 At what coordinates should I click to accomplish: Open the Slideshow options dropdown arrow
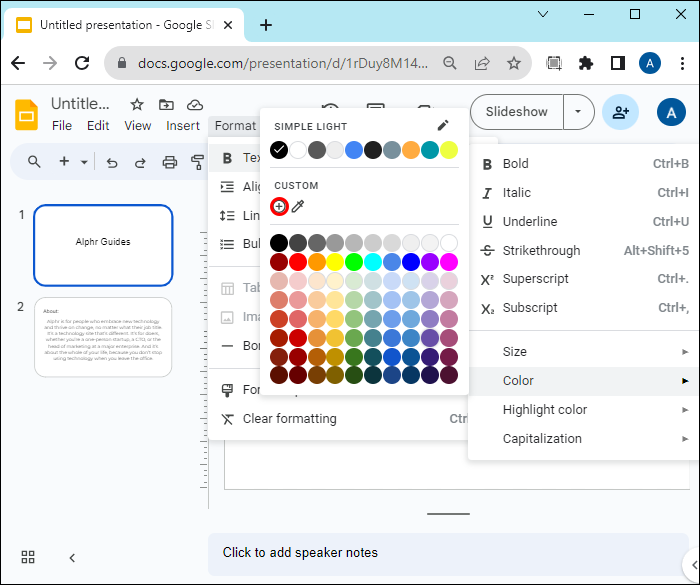(x=578, y=112)
